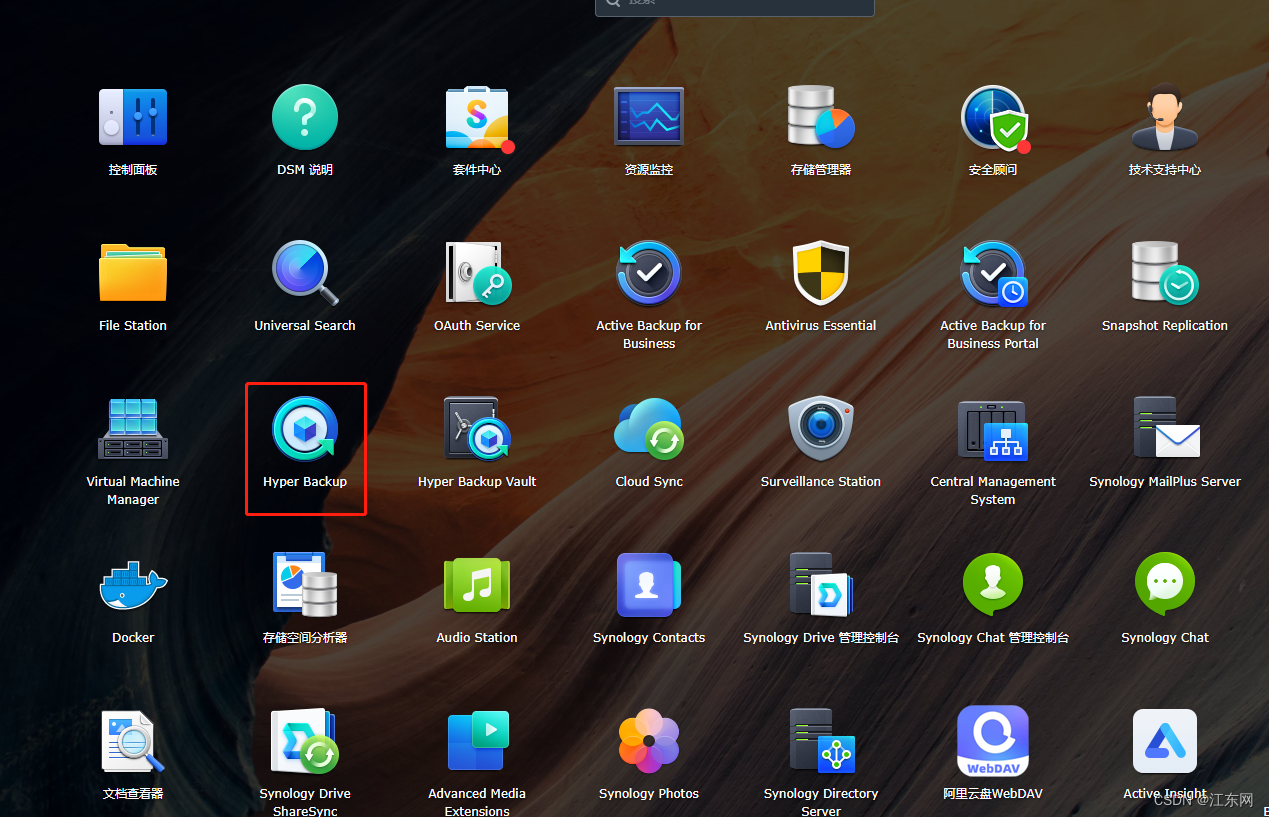Image resolution: width=1269 pixels, height=817 pixels.
Task: Open Active Backup for Business Portal
Action: [993, 273]
